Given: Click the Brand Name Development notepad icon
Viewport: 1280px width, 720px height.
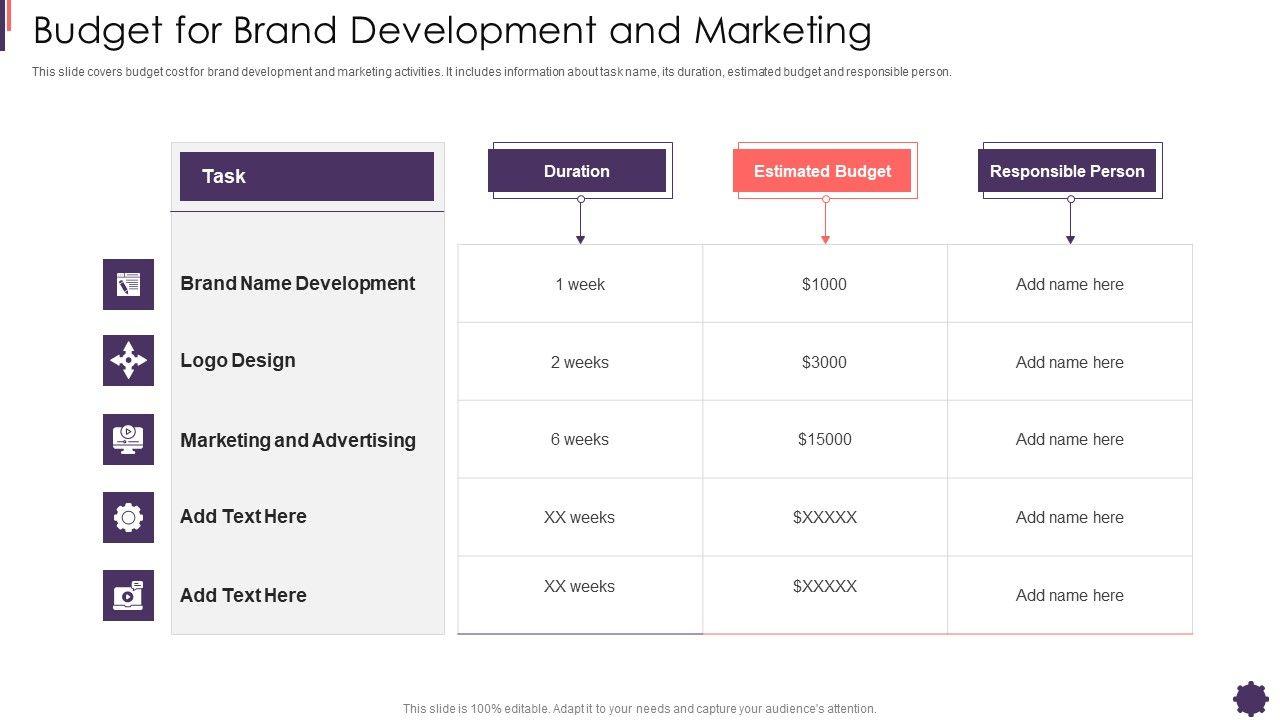Looking at the screenshot, I should click(128, 284).
